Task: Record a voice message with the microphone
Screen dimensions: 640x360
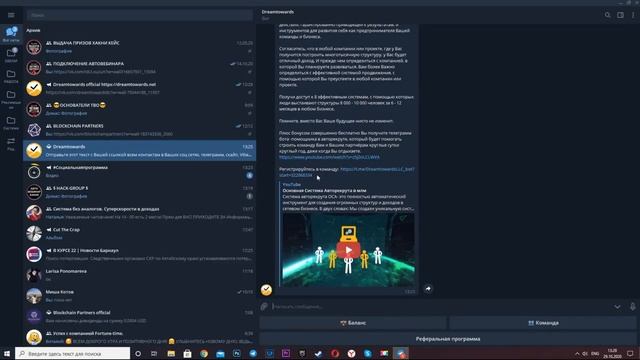Action: 633,307
